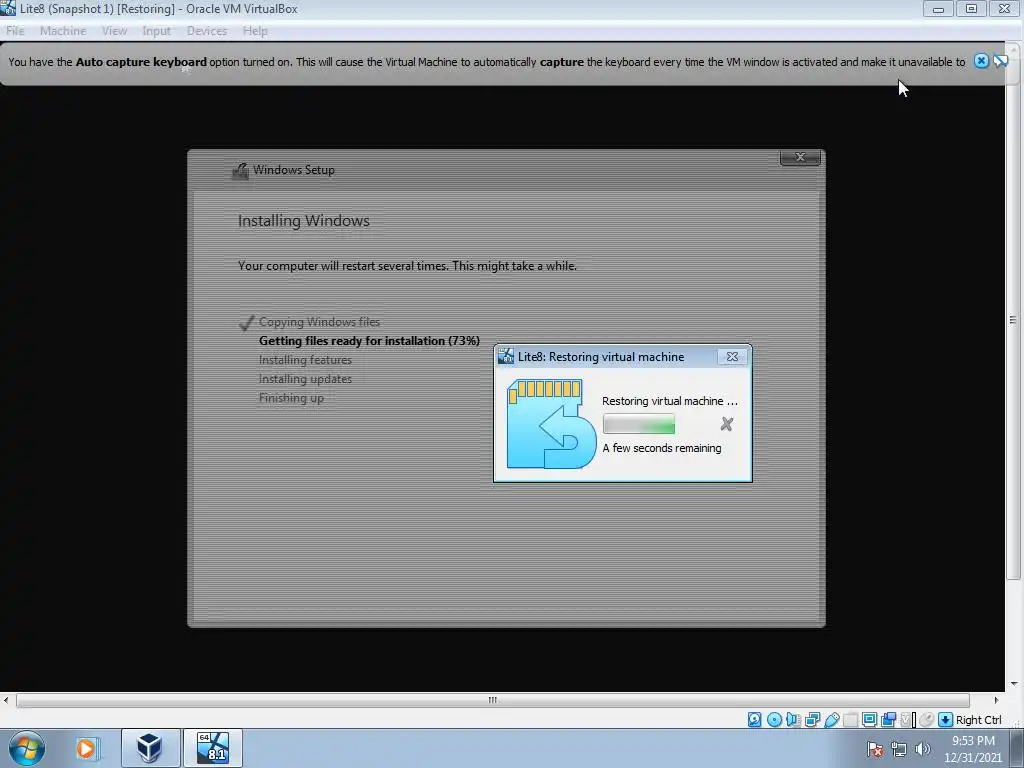Click the Windows Setup title icon
This screenshot has width=1024, height=768.
point(240,170)
